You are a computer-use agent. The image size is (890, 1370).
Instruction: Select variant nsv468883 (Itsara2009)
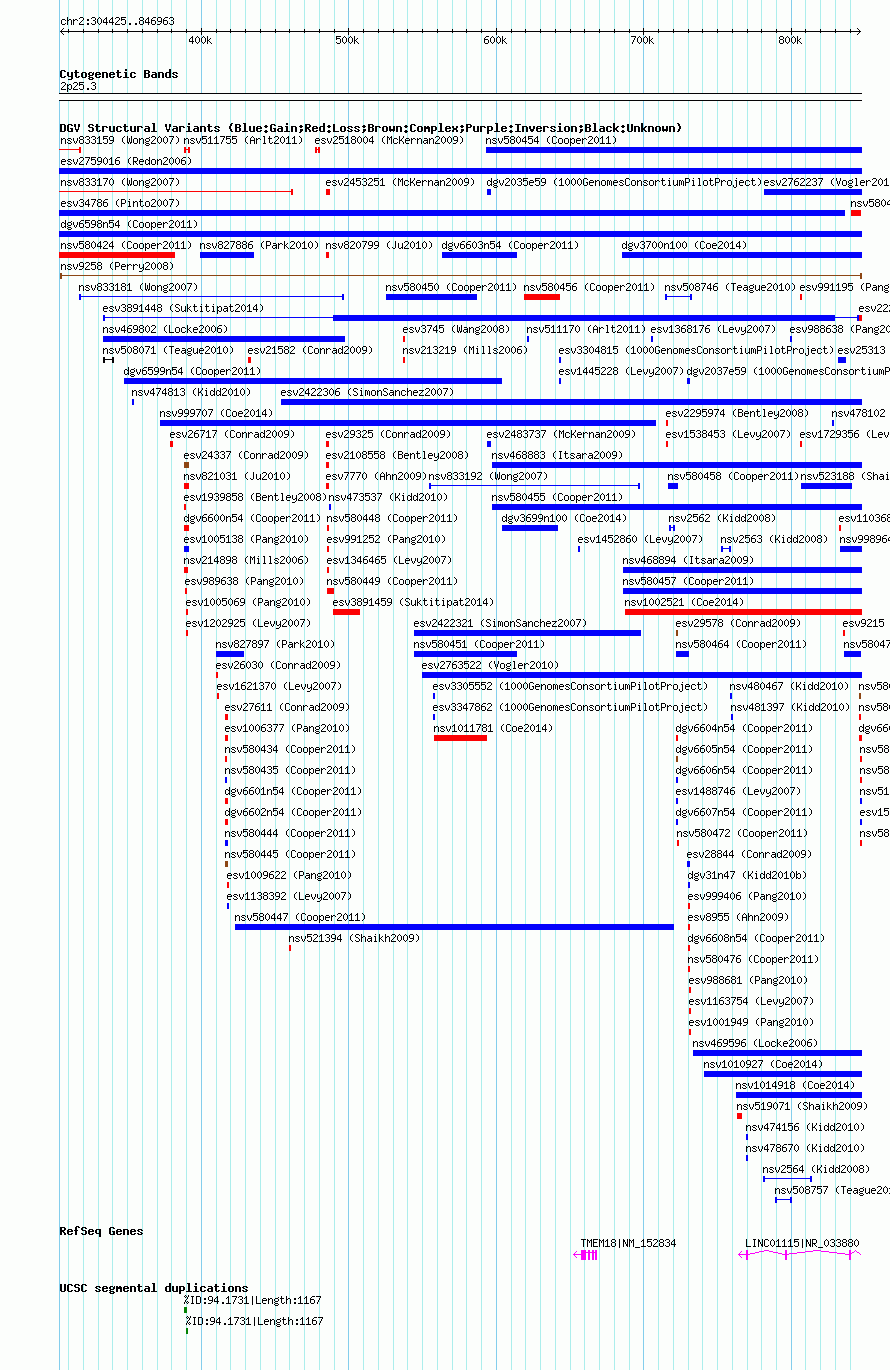pos(677,465)
